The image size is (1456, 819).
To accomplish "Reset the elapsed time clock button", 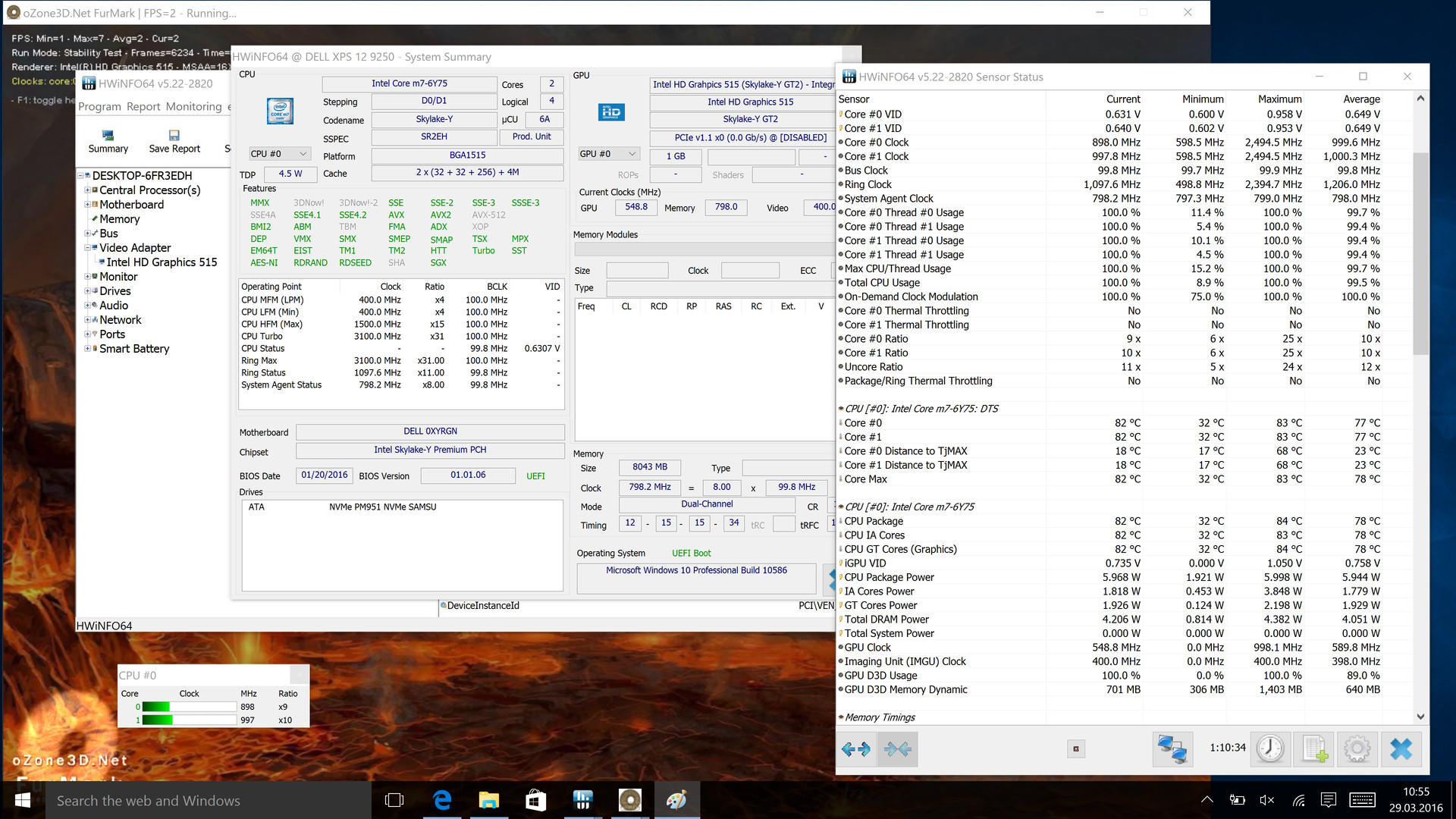I will 1270,749.
